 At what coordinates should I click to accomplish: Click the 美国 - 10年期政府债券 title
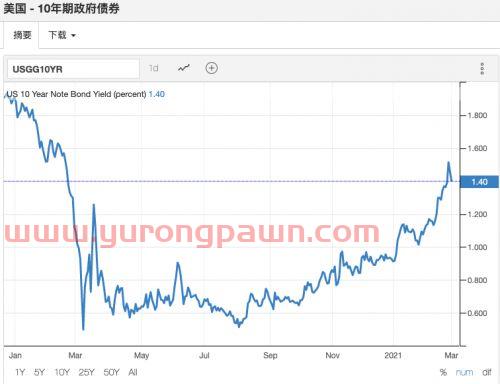(61, 9)
